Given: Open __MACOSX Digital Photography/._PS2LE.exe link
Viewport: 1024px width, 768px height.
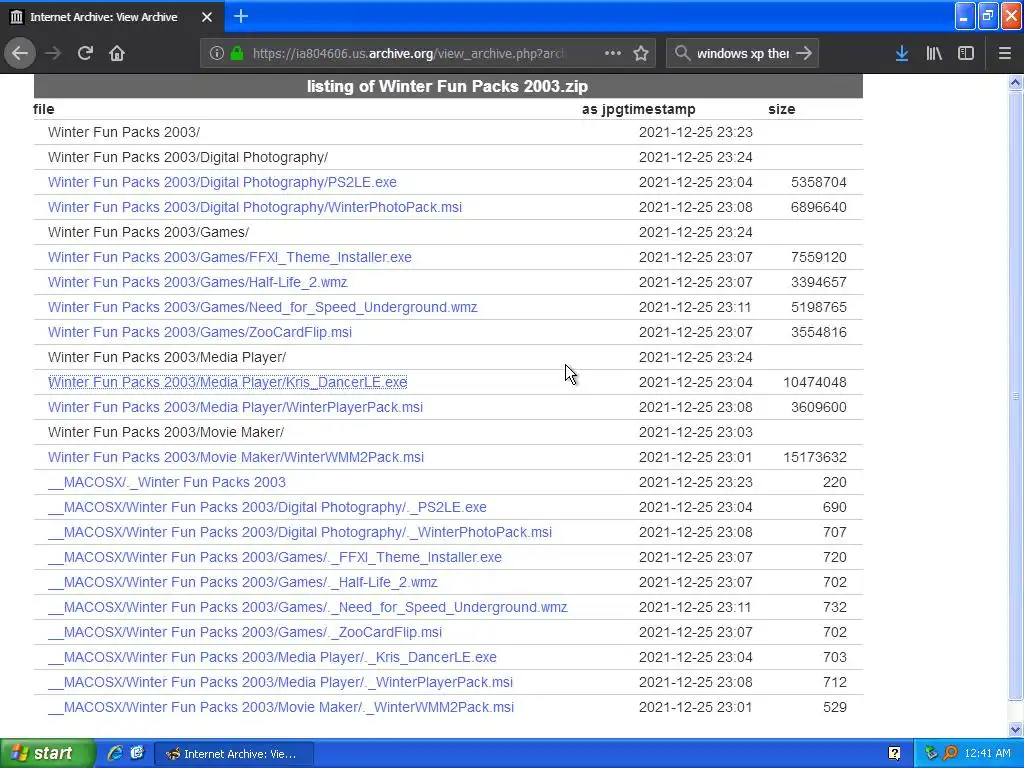Looking at the screenshot, I should (267, 507).
